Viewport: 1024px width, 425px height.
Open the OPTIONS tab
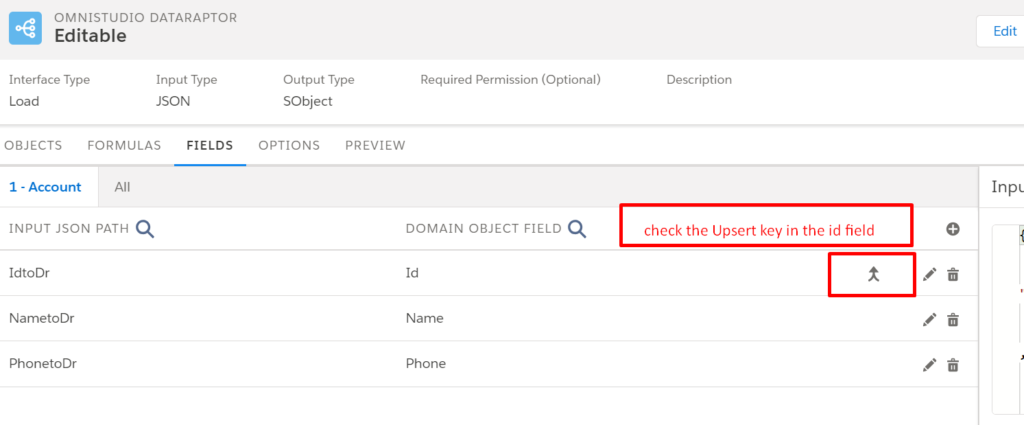pyautogui.click(x=289, y=146)
